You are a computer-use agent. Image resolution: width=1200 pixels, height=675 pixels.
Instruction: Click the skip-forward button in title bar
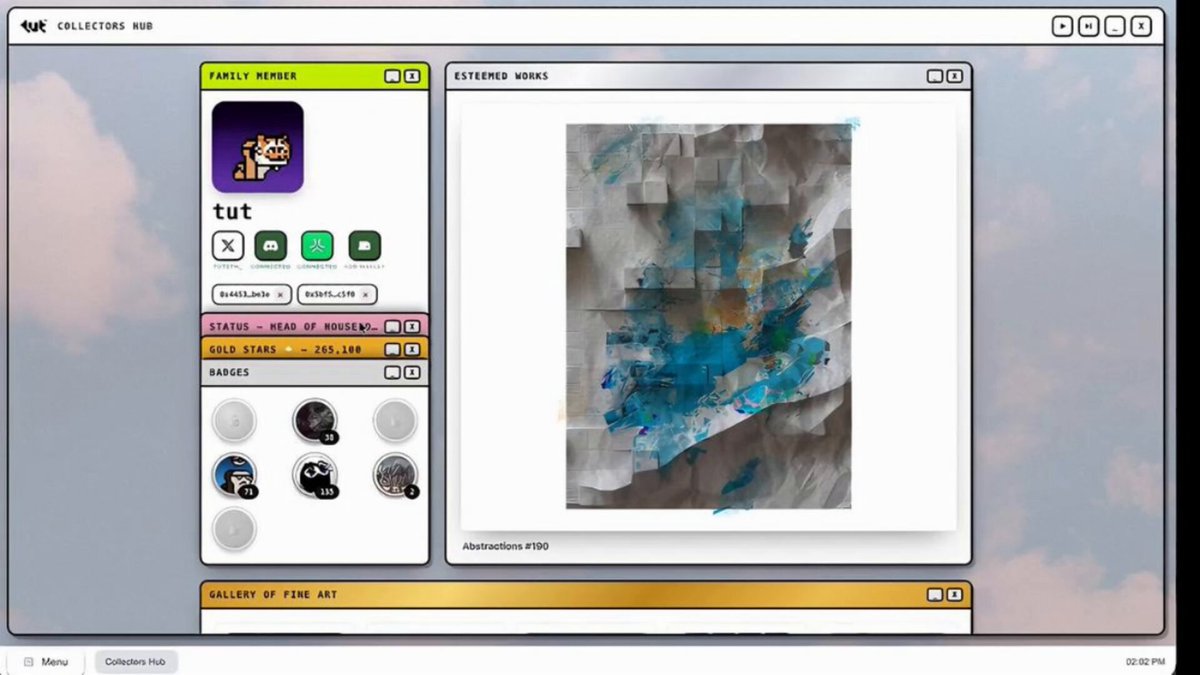(1088, 27)
